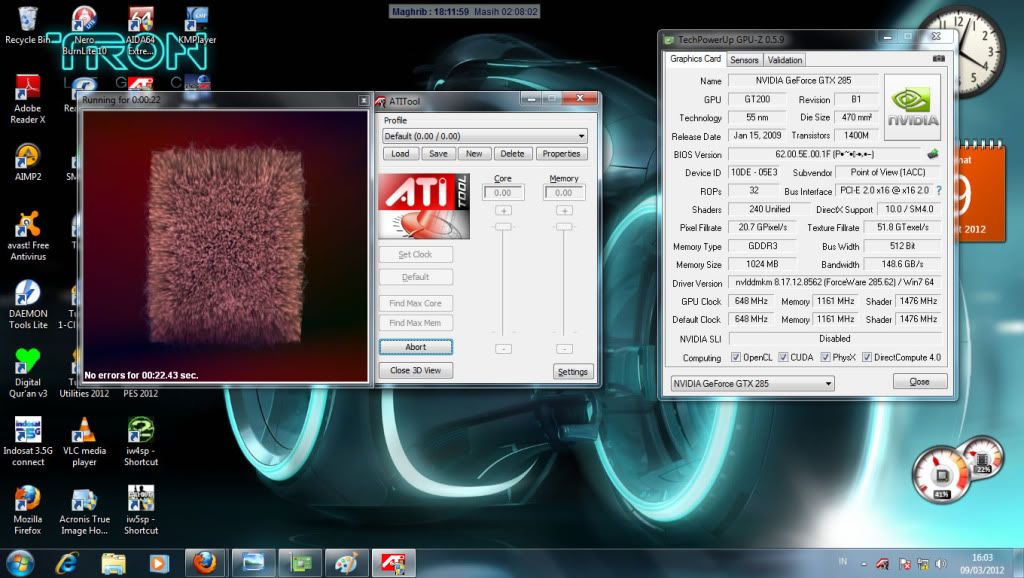1024x578 pixels.
Task: Click the minus button below Core slider
Action: [503, 349]
